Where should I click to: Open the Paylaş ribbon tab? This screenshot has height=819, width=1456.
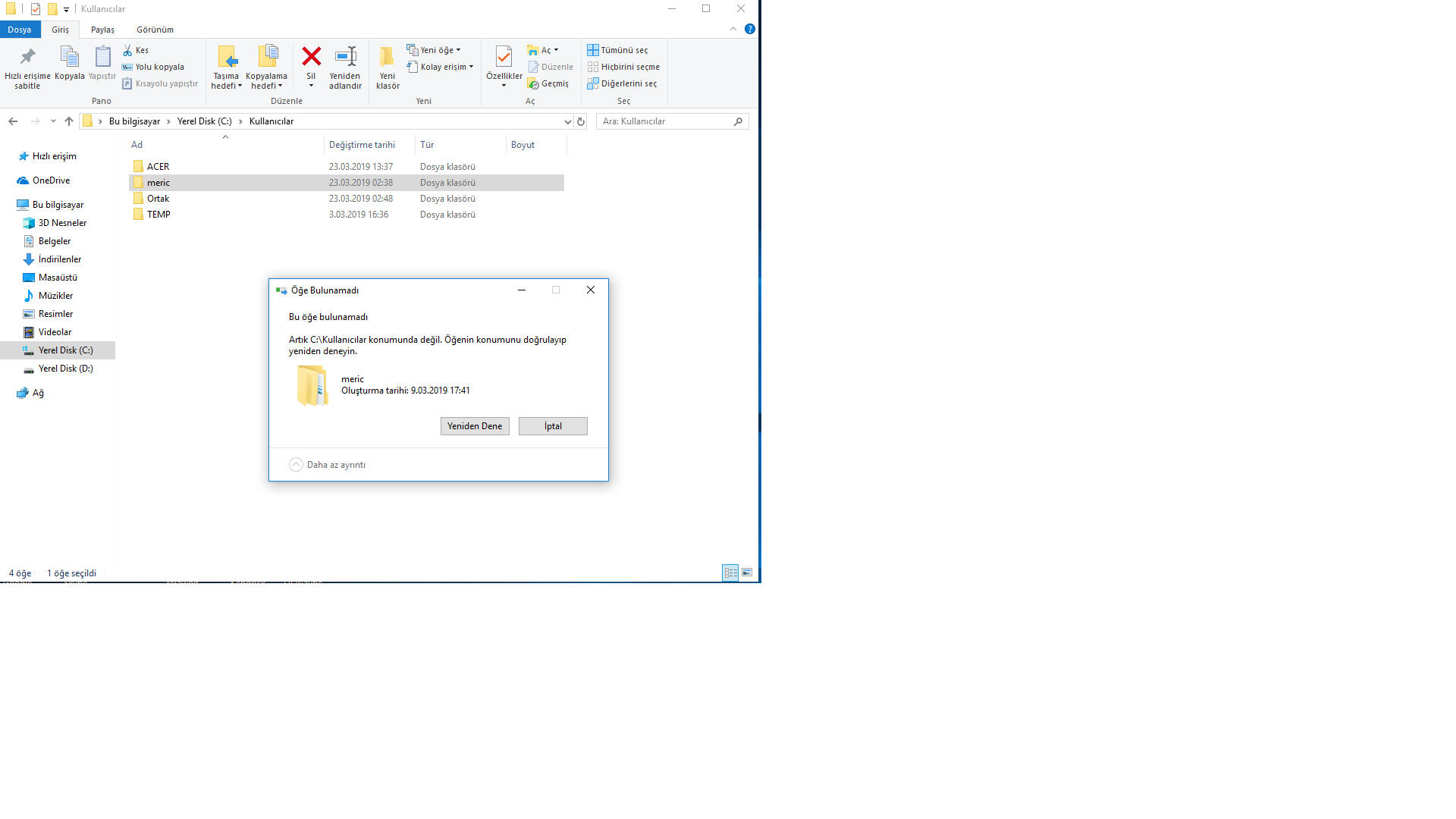102,30
